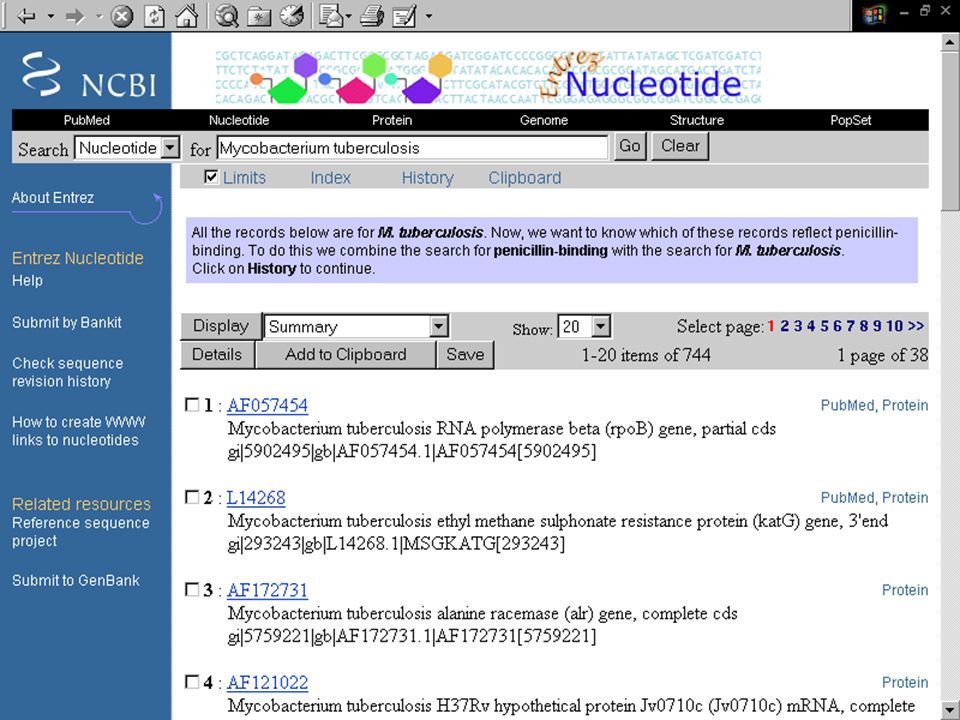Open the Limits link
The height and width of the screenshot is (720, 960).
point(244,178)
